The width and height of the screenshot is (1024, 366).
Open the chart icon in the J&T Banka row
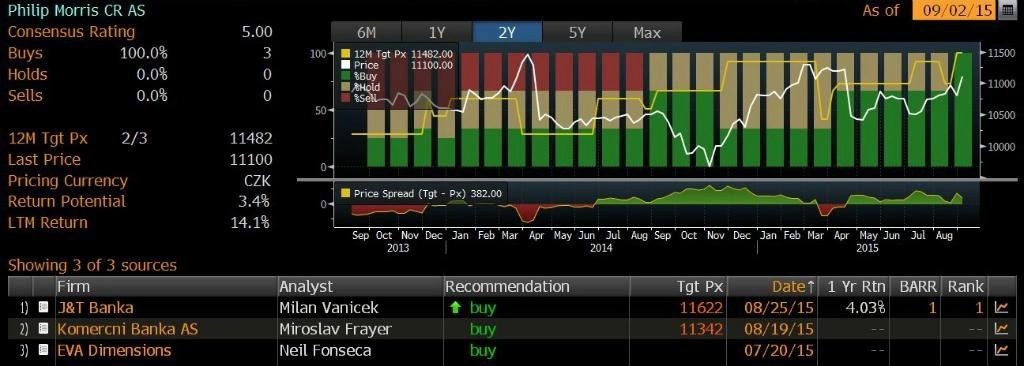1000,308
